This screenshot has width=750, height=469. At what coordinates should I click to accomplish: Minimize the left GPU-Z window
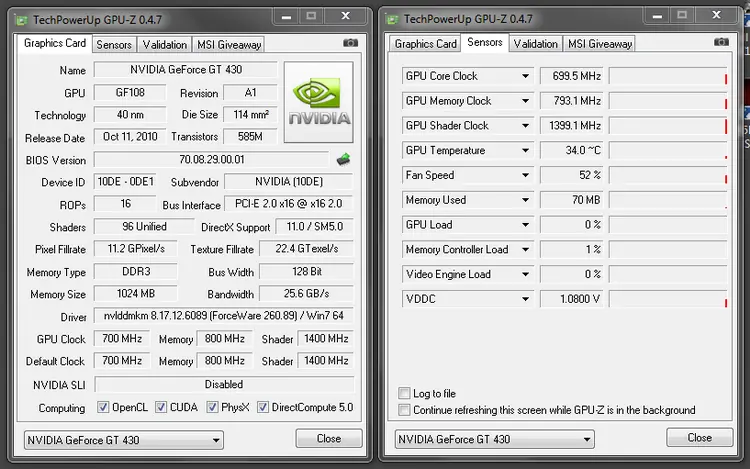287,17
